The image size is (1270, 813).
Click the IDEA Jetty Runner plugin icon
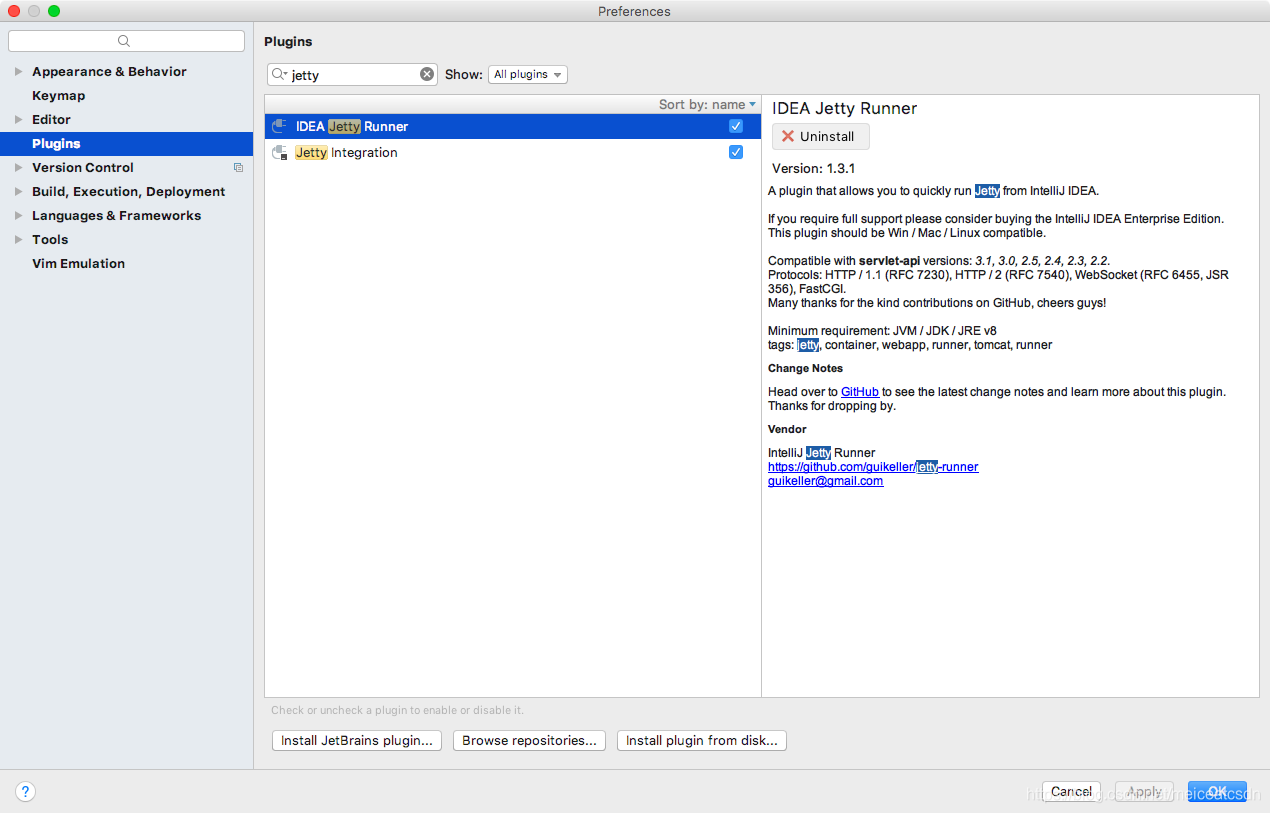(280, 126)
